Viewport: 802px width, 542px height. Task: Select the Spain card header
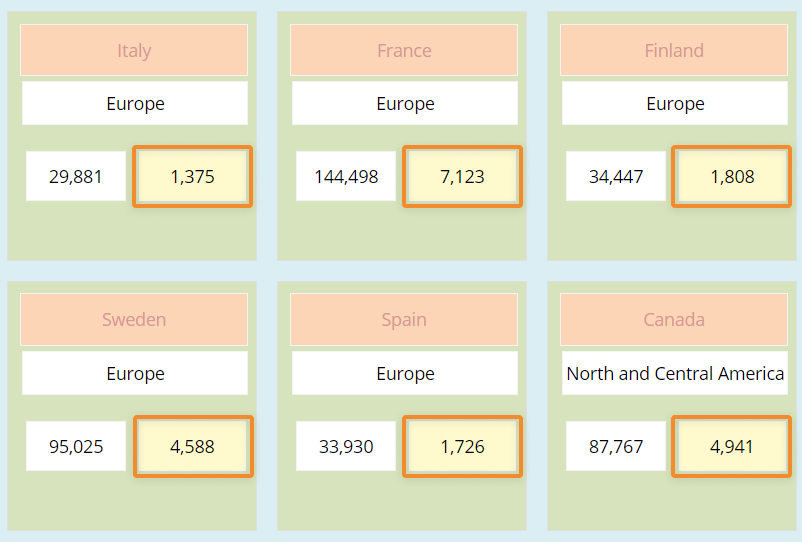pyautogui.click(x=404, y=320)
